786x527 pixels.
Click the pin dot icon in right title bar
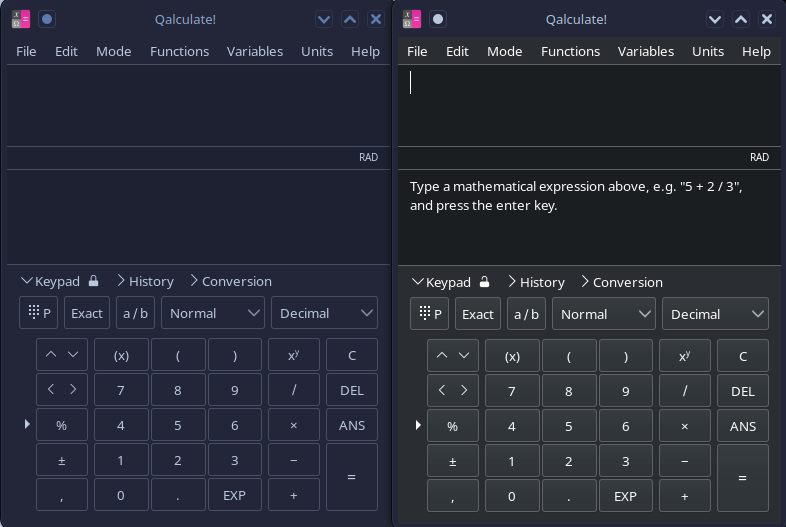coord(438,19)
